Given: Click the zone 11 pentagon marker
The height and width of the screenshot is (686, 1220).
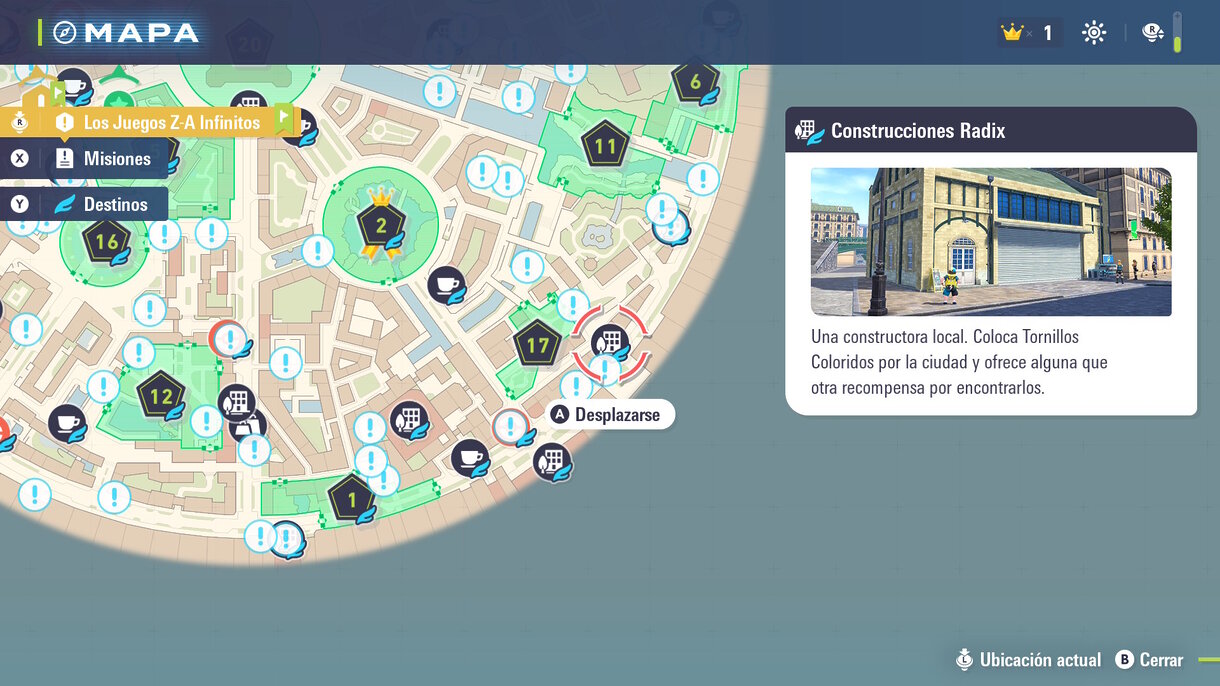Looking at the screenshot, I should 605,146.
